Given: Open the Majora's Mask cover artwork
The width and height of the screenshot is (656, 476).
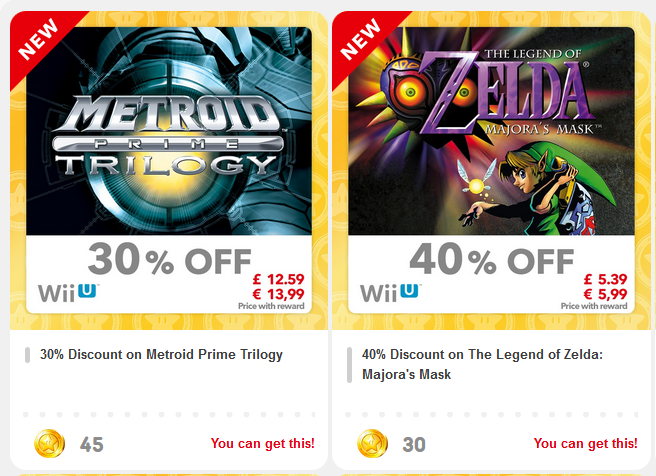Looking at the screenshot, I should tap(490, 130).
